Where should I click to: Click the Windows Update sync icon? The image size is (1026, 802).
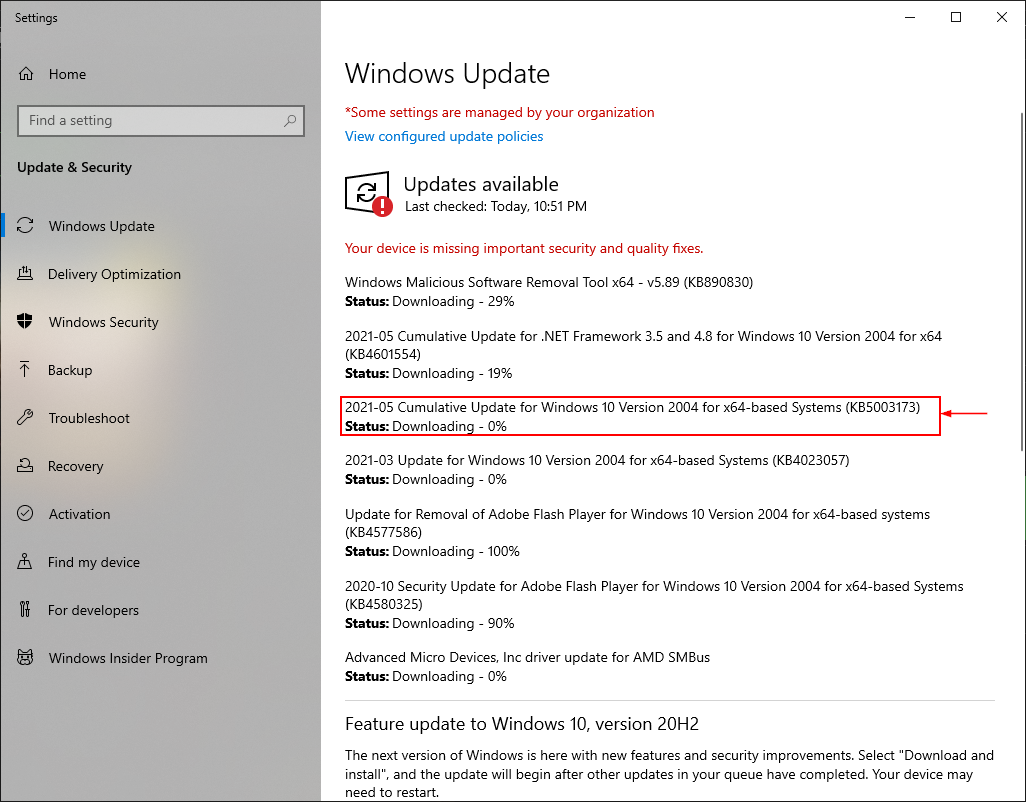pos(27,226)
